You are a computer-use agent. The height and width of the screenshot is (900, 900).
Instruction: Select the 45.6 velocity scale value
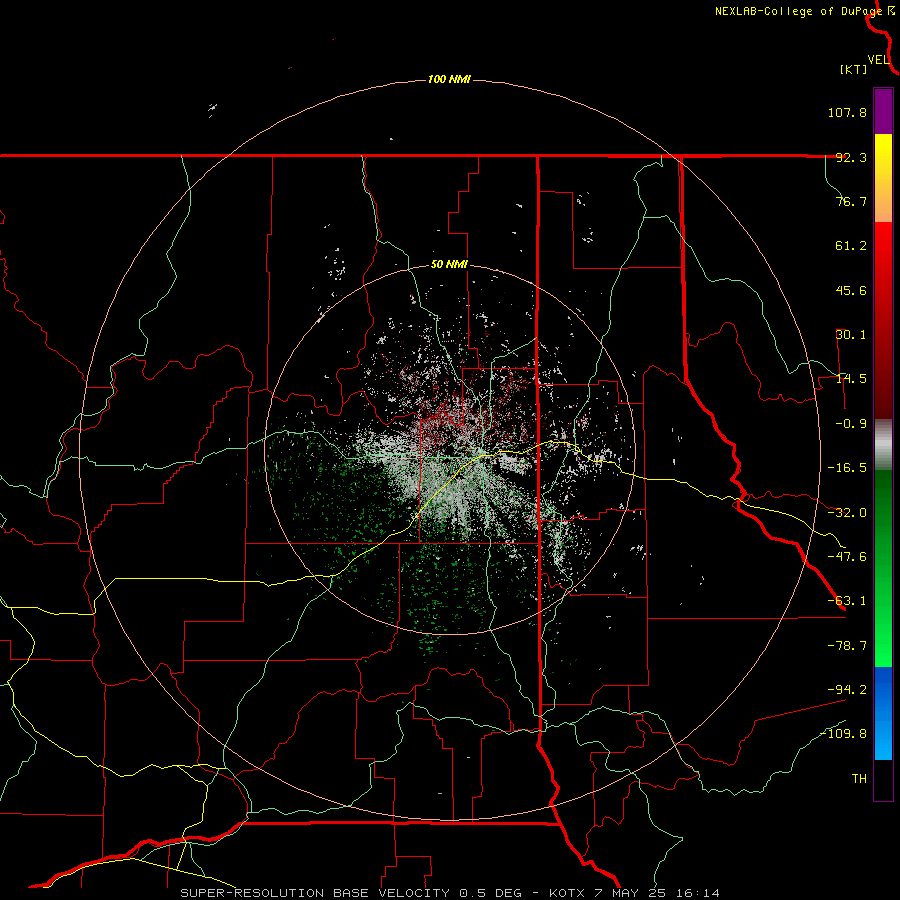(x=851, y=290)
